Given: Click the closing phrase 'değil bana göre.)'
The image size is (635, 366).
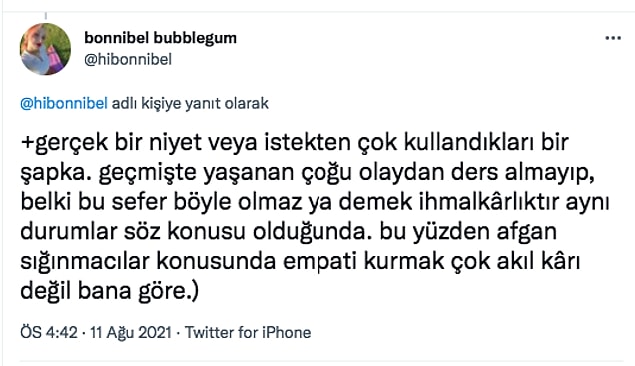Looking at the screenshot, I should click(x=110, y=292).
